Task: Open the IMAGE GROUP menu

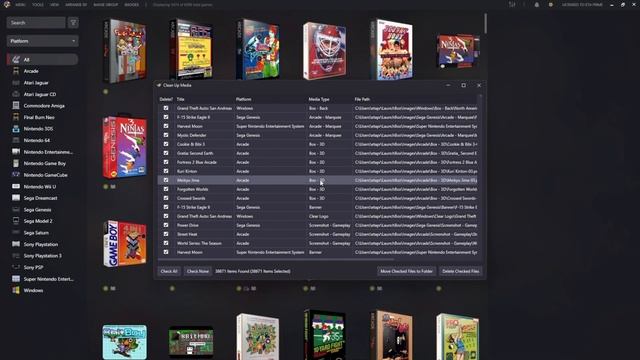Action: 105,4
